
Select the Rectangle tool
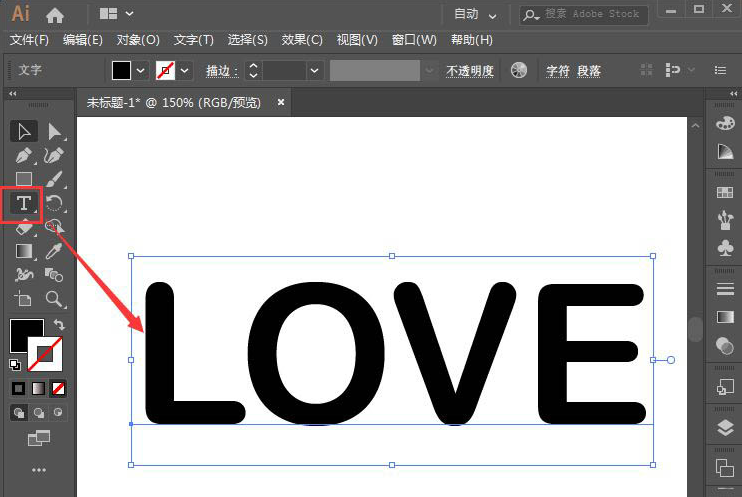[24, 179]
